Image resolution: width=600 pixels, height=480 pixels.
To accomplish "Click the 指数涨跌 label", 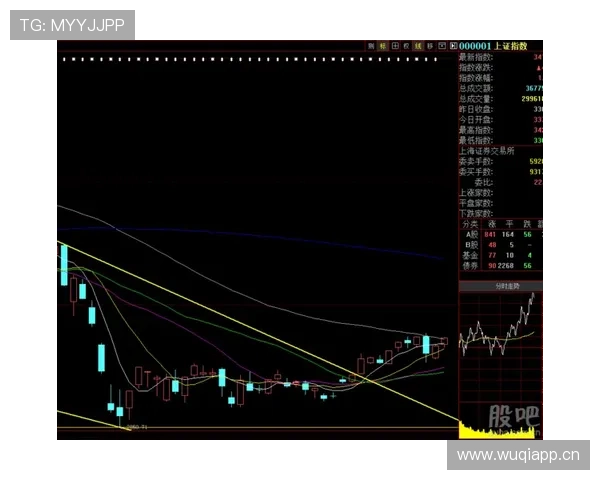I will click(x=476, y=68).
